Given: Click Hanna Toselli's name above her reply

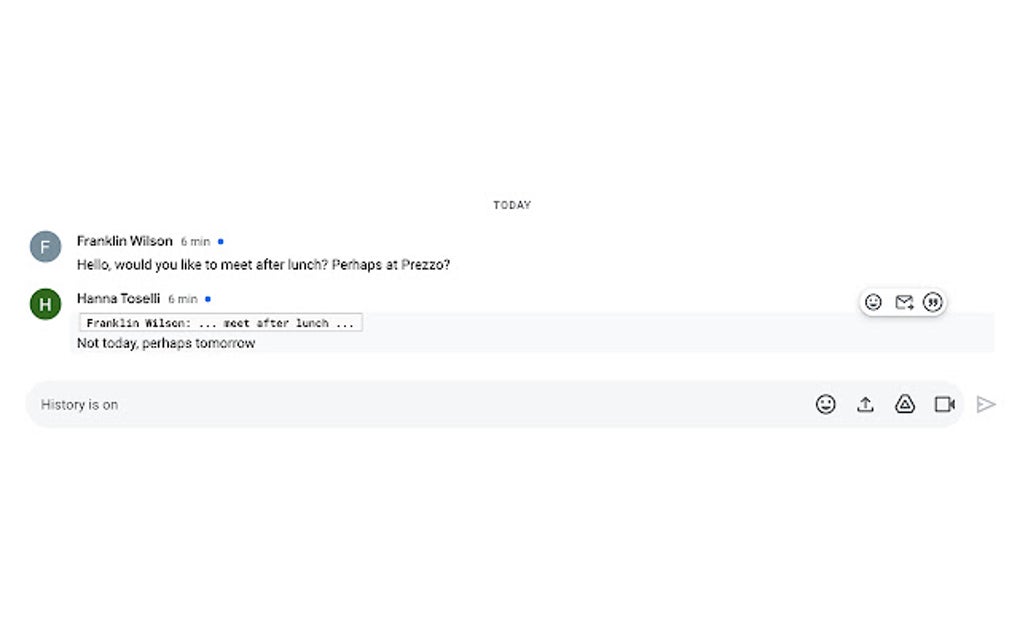Looking at the screenshot, I should pyautogui.click(x=118, y=298).
